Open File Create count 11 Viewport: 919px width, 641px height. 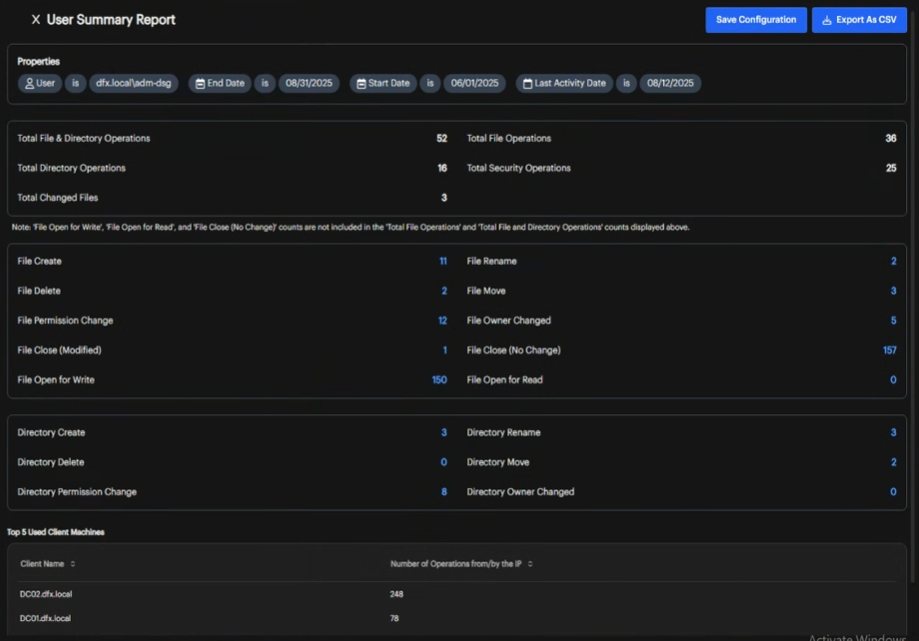point(443,261)
